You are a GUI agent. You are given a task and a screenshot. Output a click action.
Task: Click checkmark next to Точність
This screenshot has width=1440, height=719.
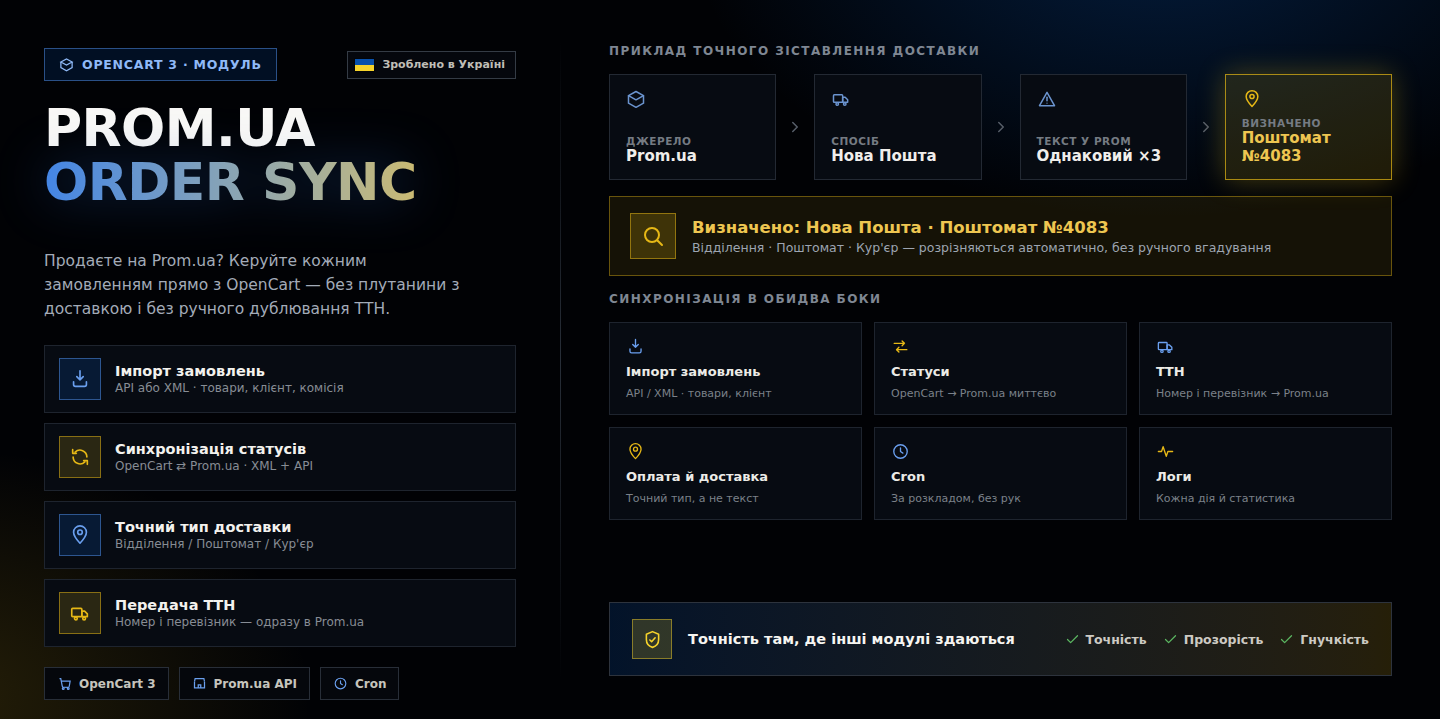1072,639
